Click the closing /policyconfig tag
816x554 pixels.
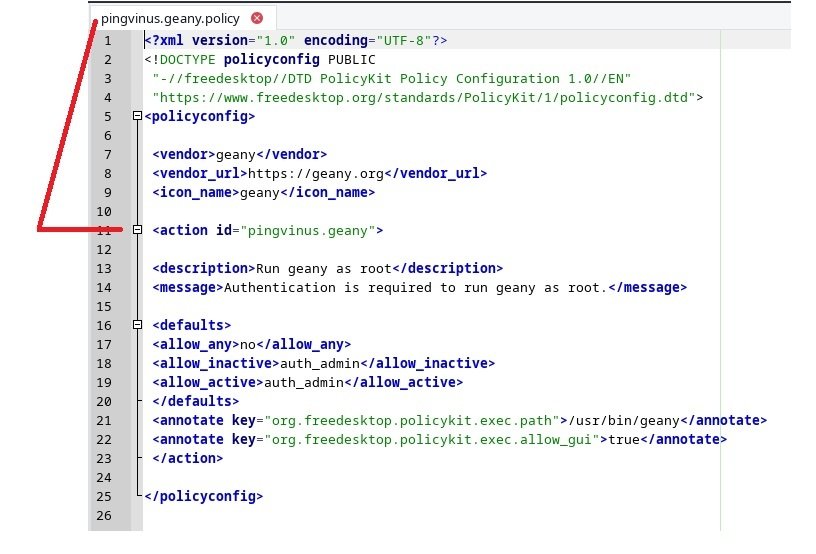[203, 496]
